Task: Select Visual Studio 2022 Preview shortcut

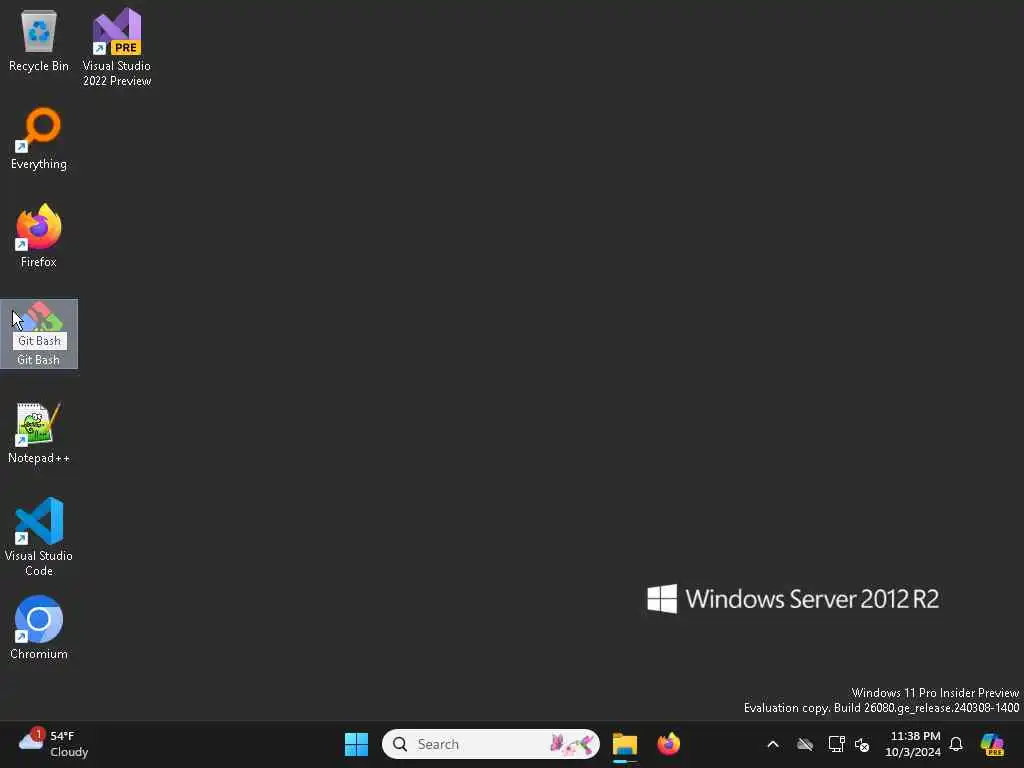Action: click(x=117, y=47)
